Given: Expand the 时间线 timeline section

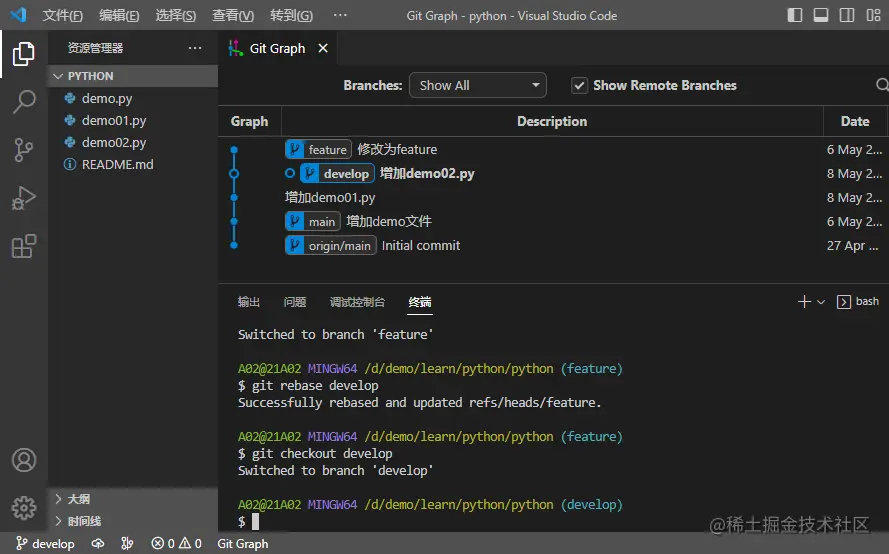Looking at the screenshot, I should coord(133,521).
